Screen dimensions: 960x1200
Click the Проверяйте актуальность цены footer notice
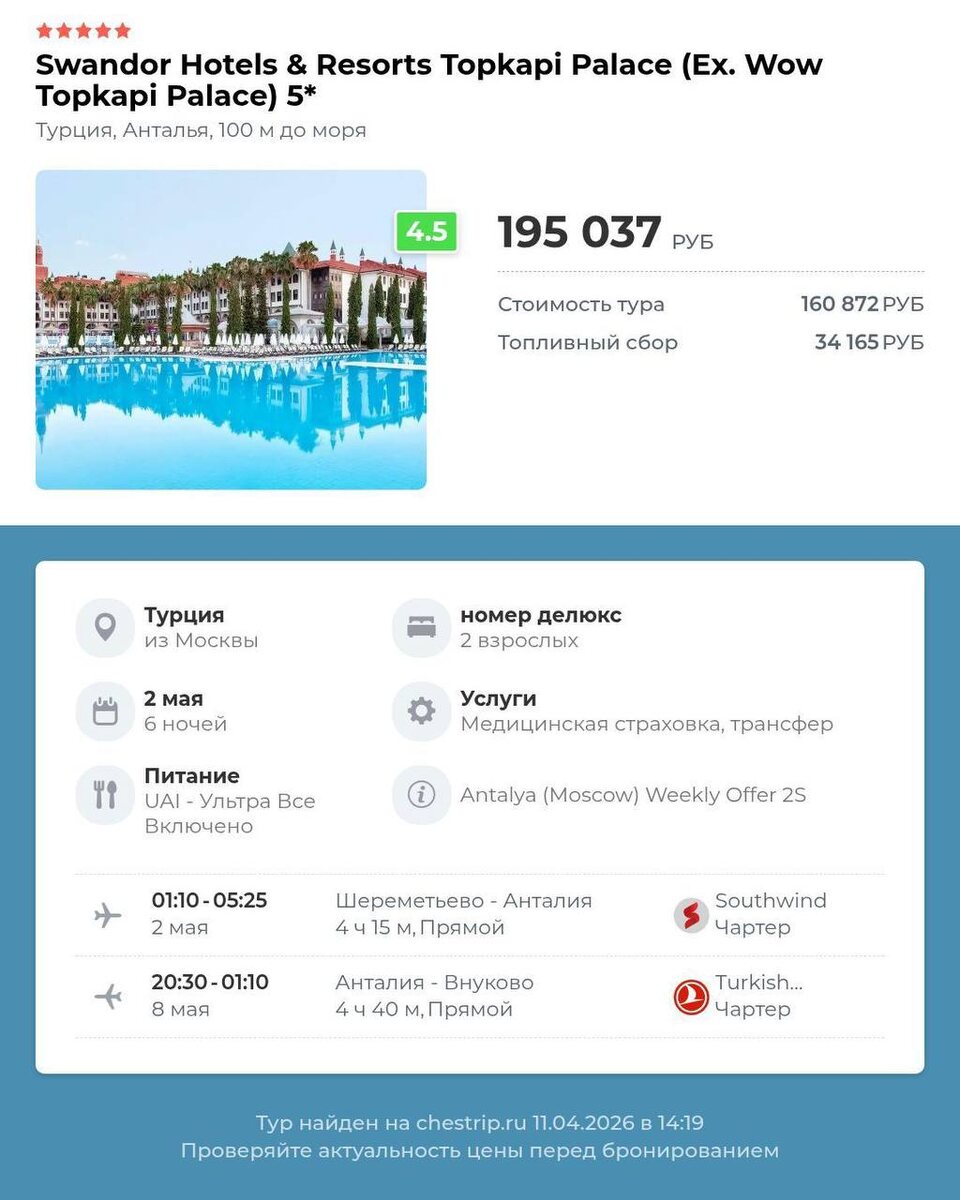point(480,1151)
